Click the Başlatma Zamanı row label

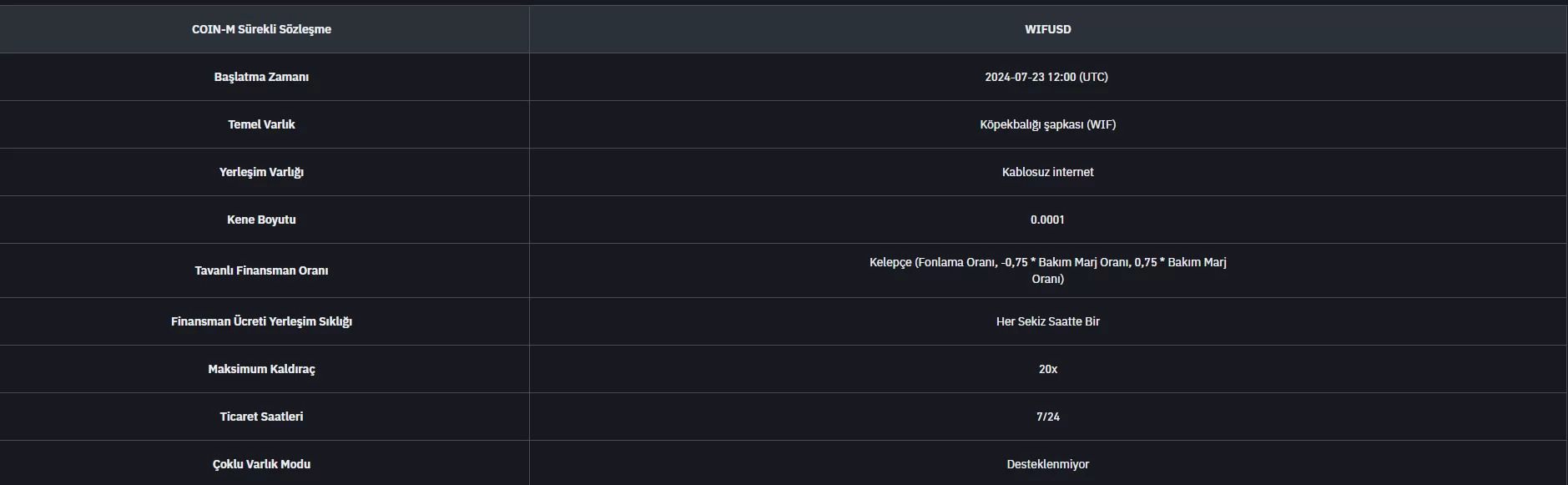pyautogui.click(x=261, y=77)
